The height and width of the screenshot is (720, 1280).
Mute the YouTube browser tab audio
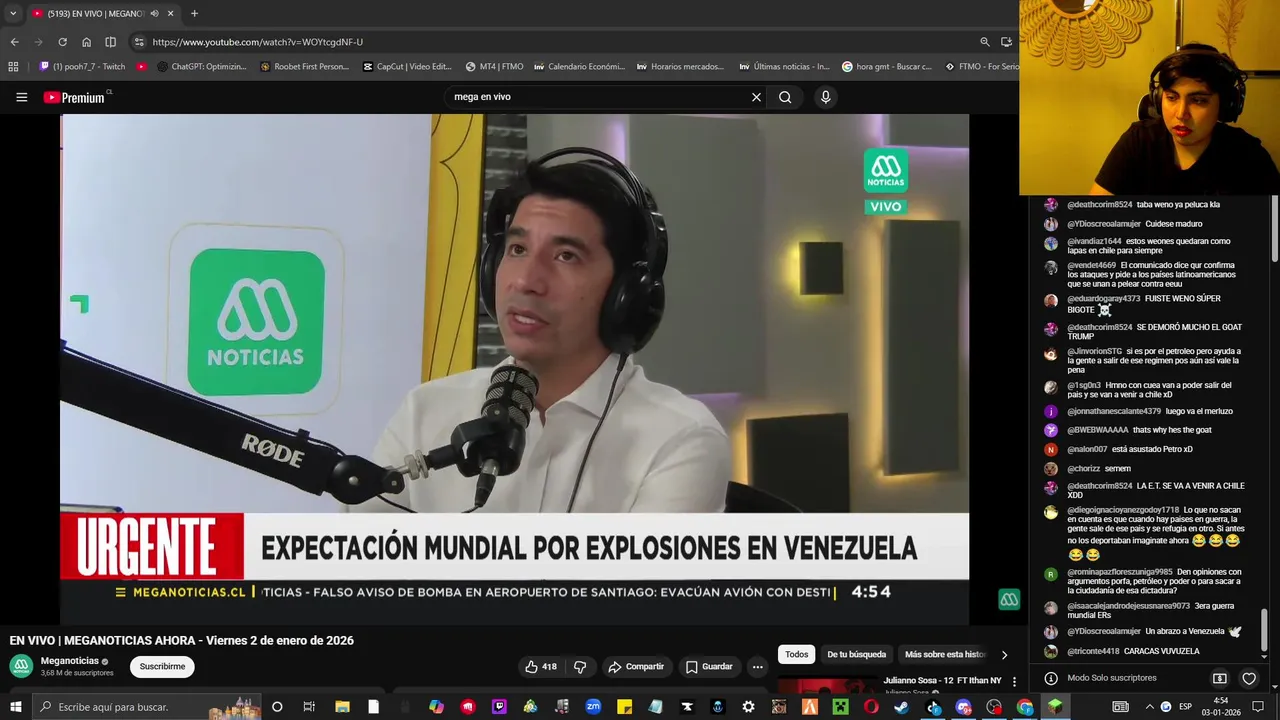[154, 13]
